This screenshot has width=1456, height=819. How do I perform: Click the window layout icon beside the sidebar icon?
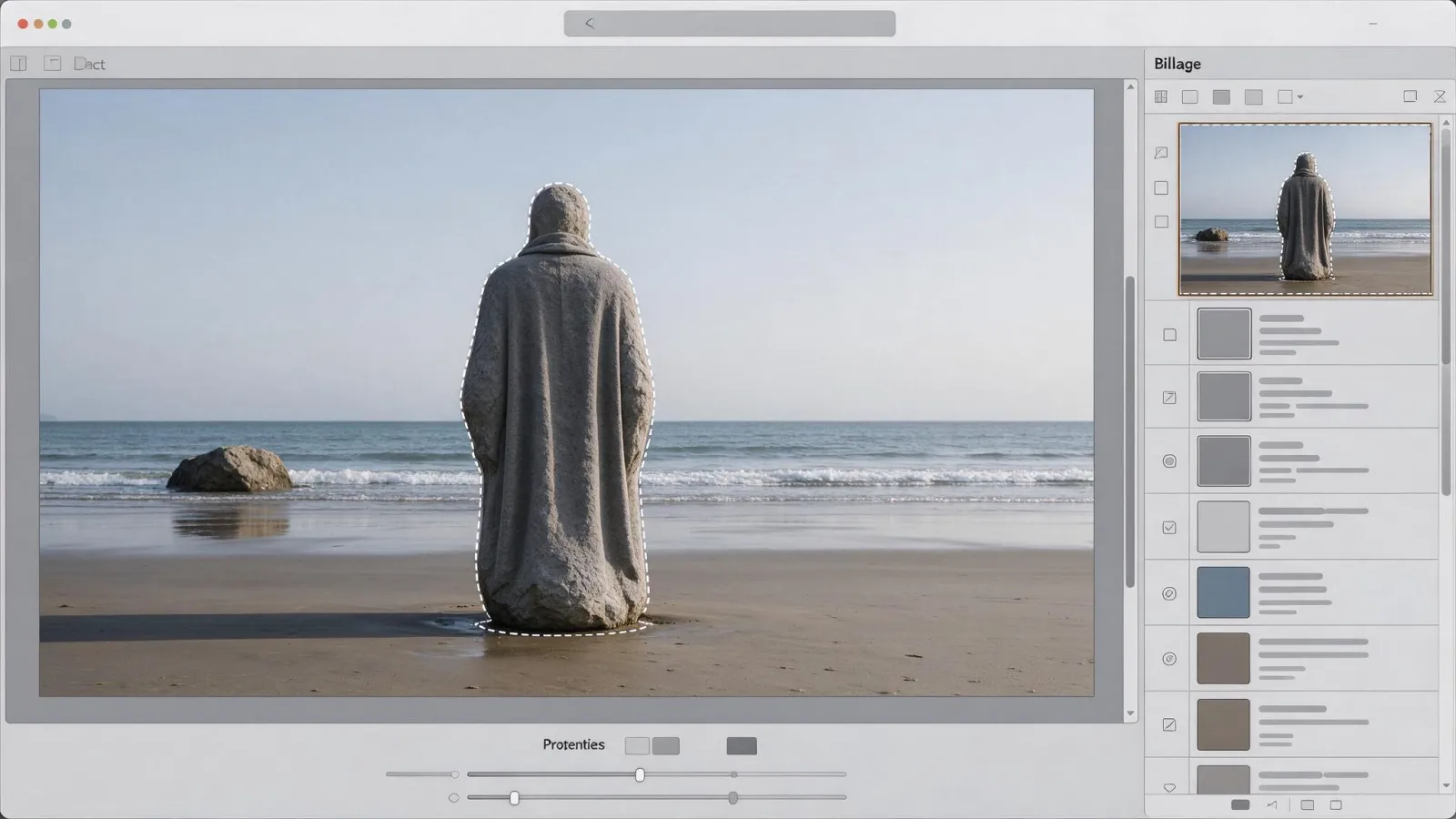pos(53,64)
